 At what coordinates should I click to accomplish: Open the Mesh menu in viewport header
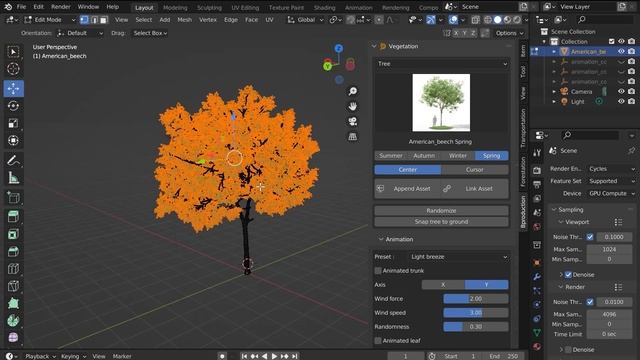pyautogui.click(x=184, y=20)
